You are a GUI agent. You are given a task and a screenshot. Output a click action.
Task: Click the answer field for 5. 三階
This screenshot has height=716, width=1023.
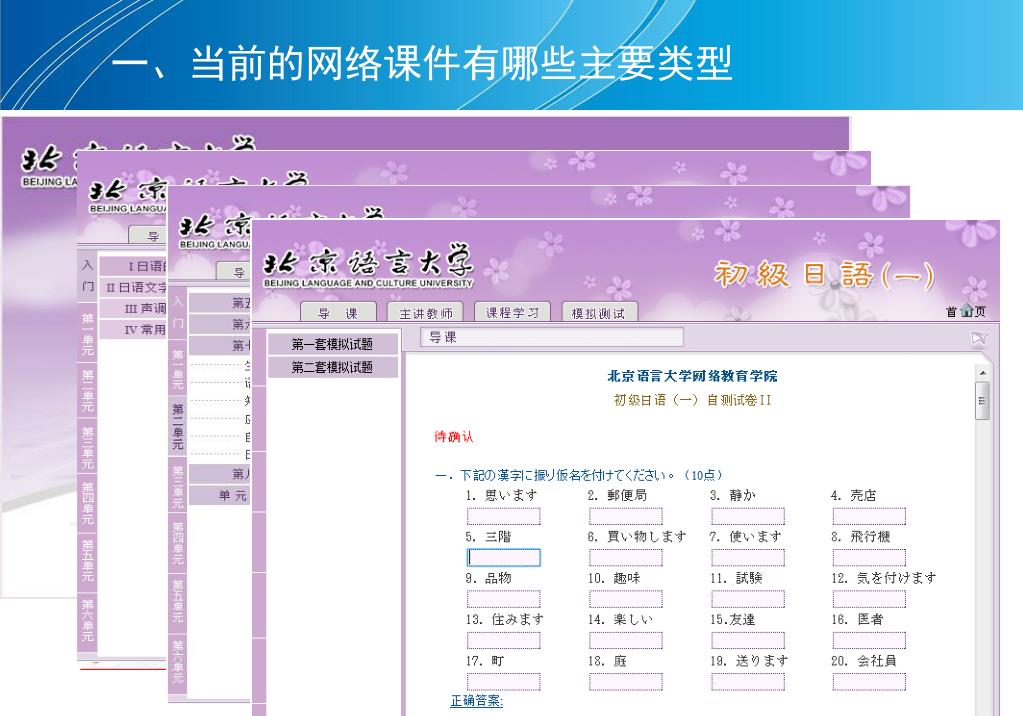point(504,557)
